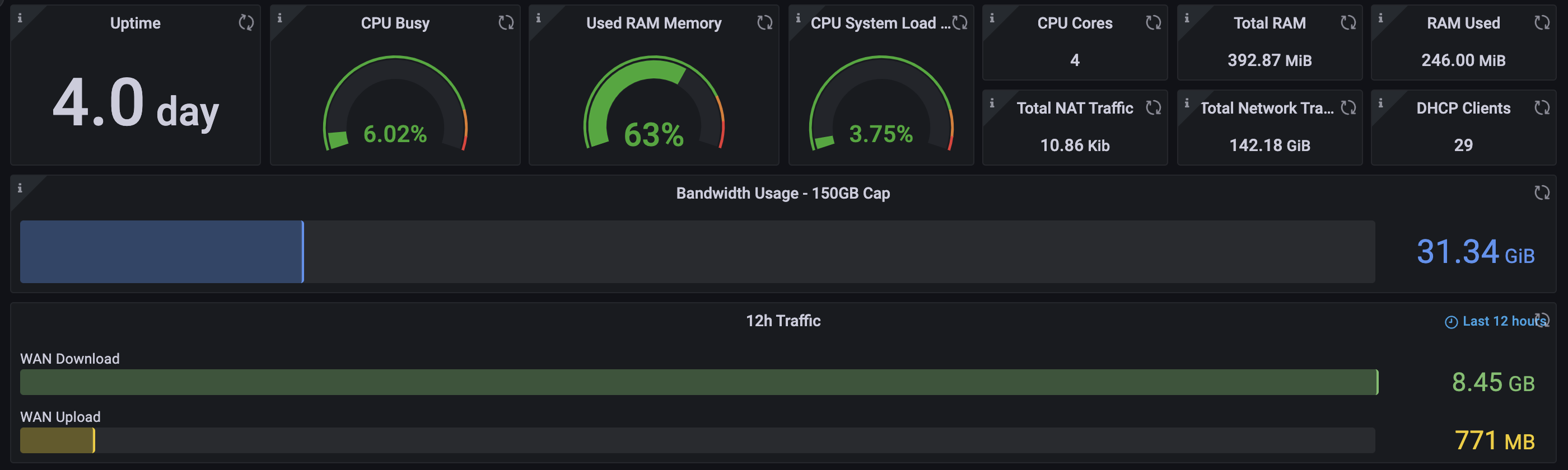The image size is (1568, 470).
Task: Click the WAN Upload label
Action: click(x=60, y=417)
